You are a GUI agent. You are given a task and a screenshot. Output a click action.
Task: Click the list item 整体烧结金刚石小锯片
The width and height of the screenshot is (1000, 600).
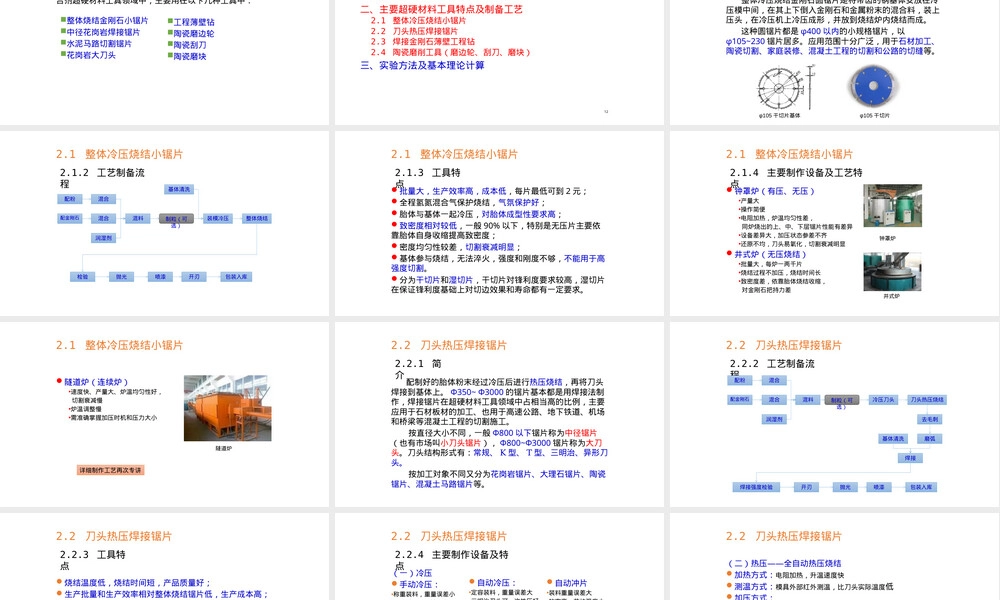click(x=105, y=20)
